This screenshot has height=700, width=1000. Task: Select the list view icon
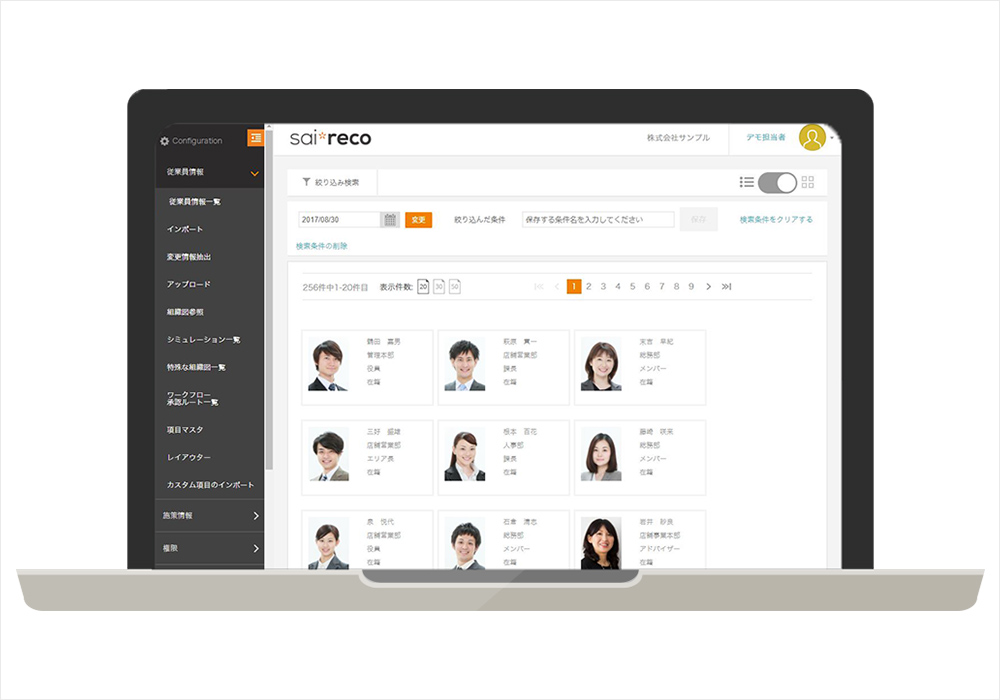(746, 182)
